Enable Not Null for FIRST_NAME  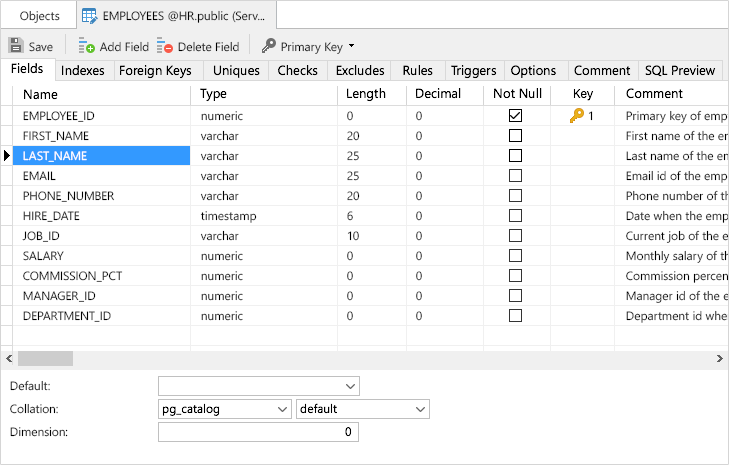point(515,135)
